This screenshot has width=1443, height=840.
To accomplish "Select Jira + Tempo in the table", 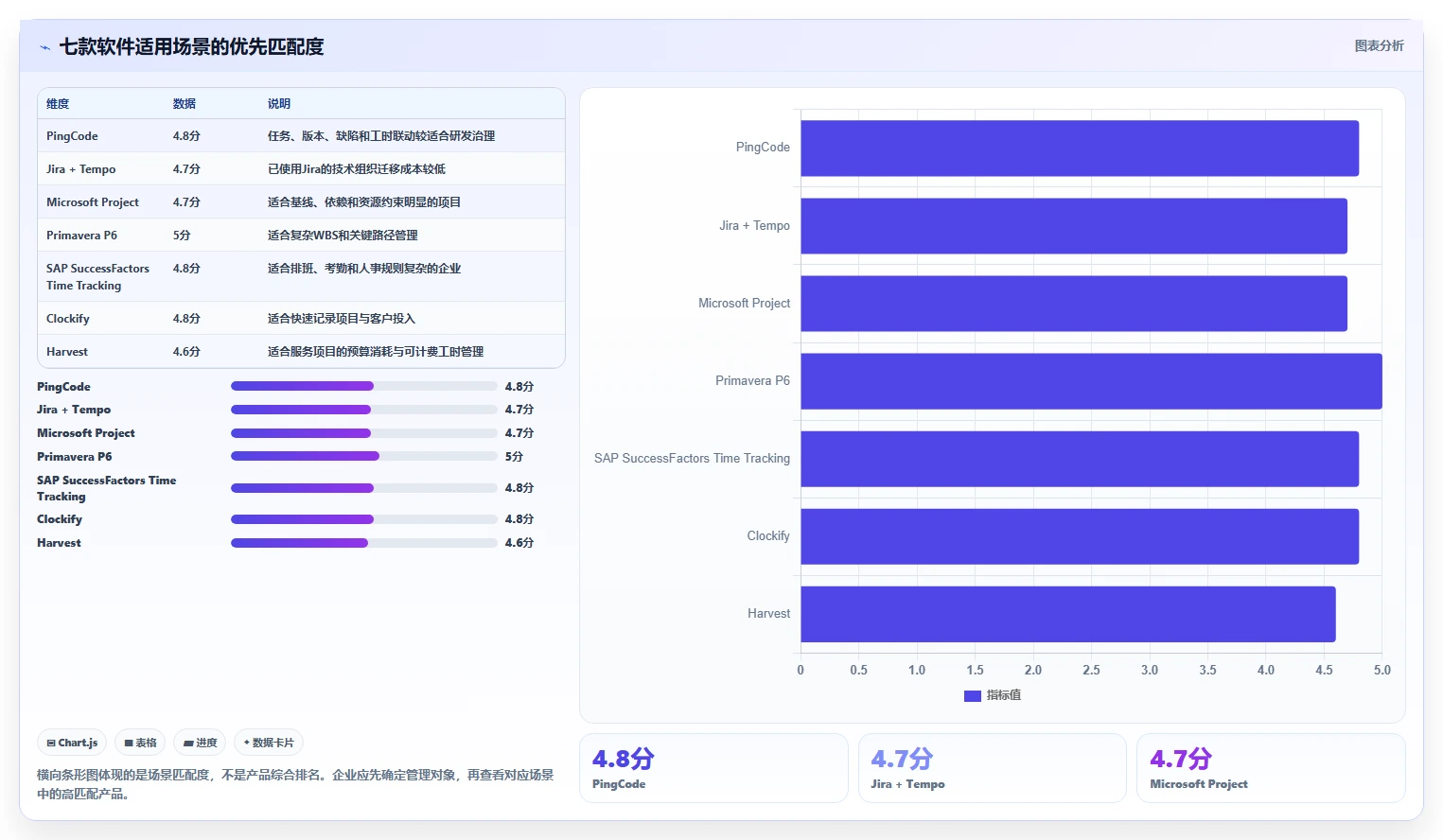I will (x=80, y=169).
